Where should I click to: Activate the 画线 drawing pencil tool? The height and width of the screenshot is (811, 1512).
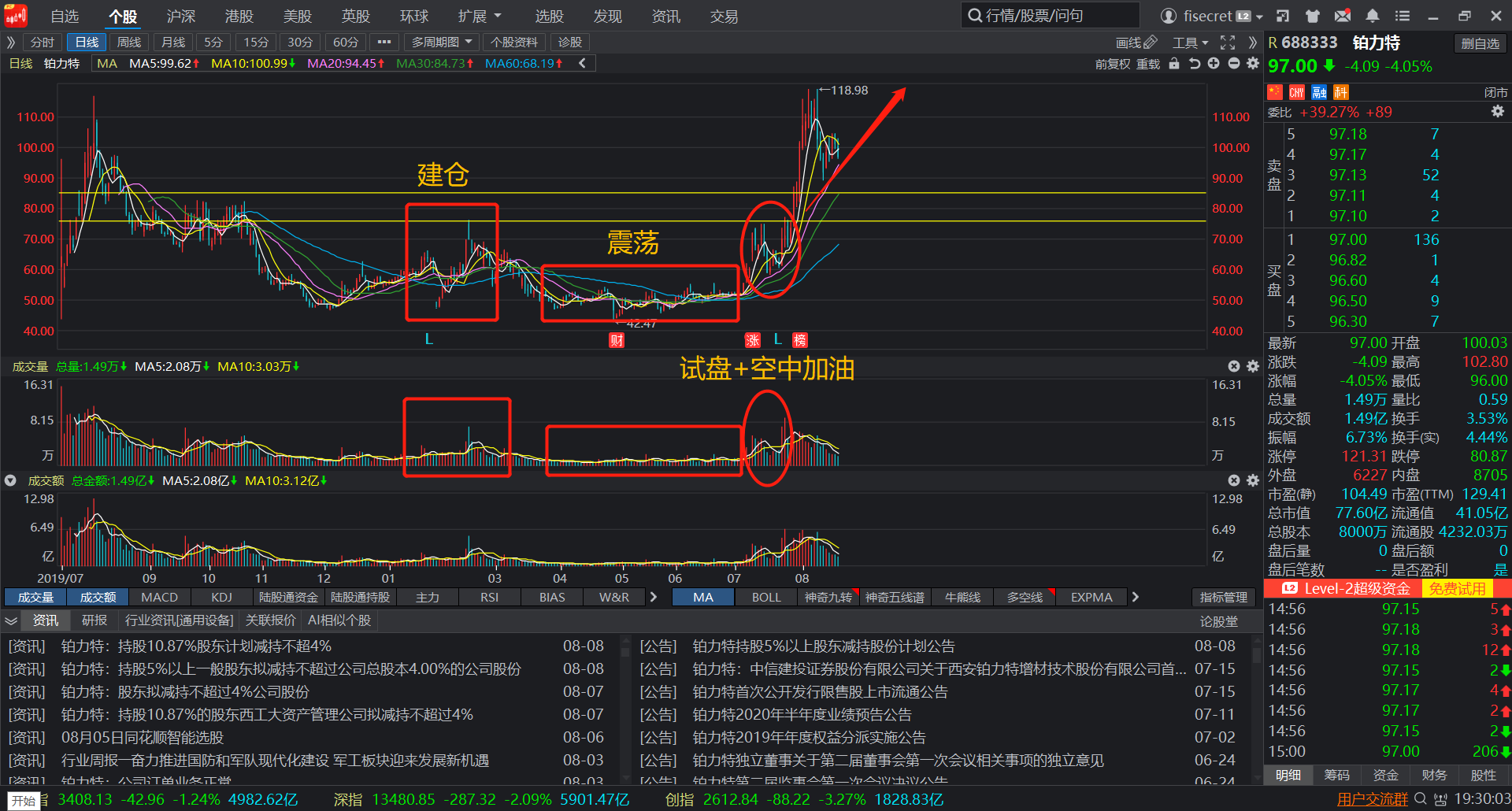[1136, 43]
